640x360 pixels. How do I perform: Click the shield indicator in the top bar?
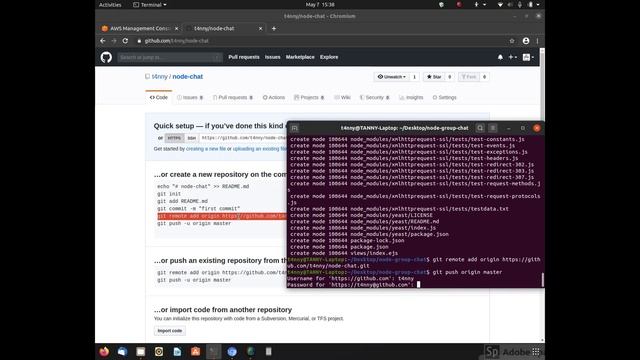pyautogui.click(x=441, y=5)
